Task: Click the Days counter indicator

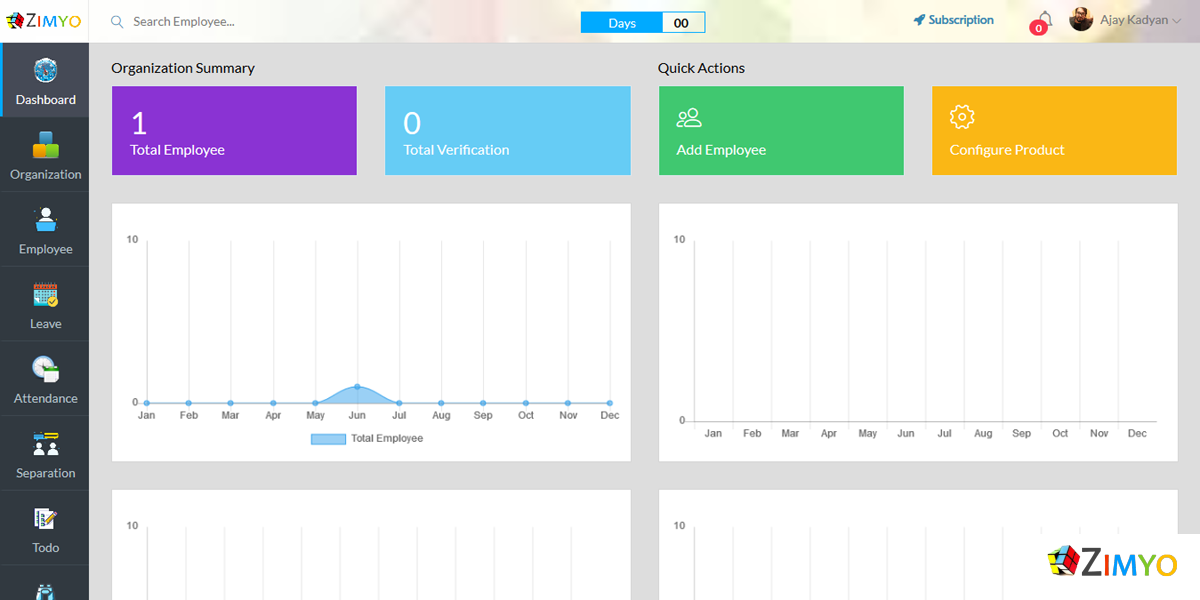Action: (x=643, y=23)
